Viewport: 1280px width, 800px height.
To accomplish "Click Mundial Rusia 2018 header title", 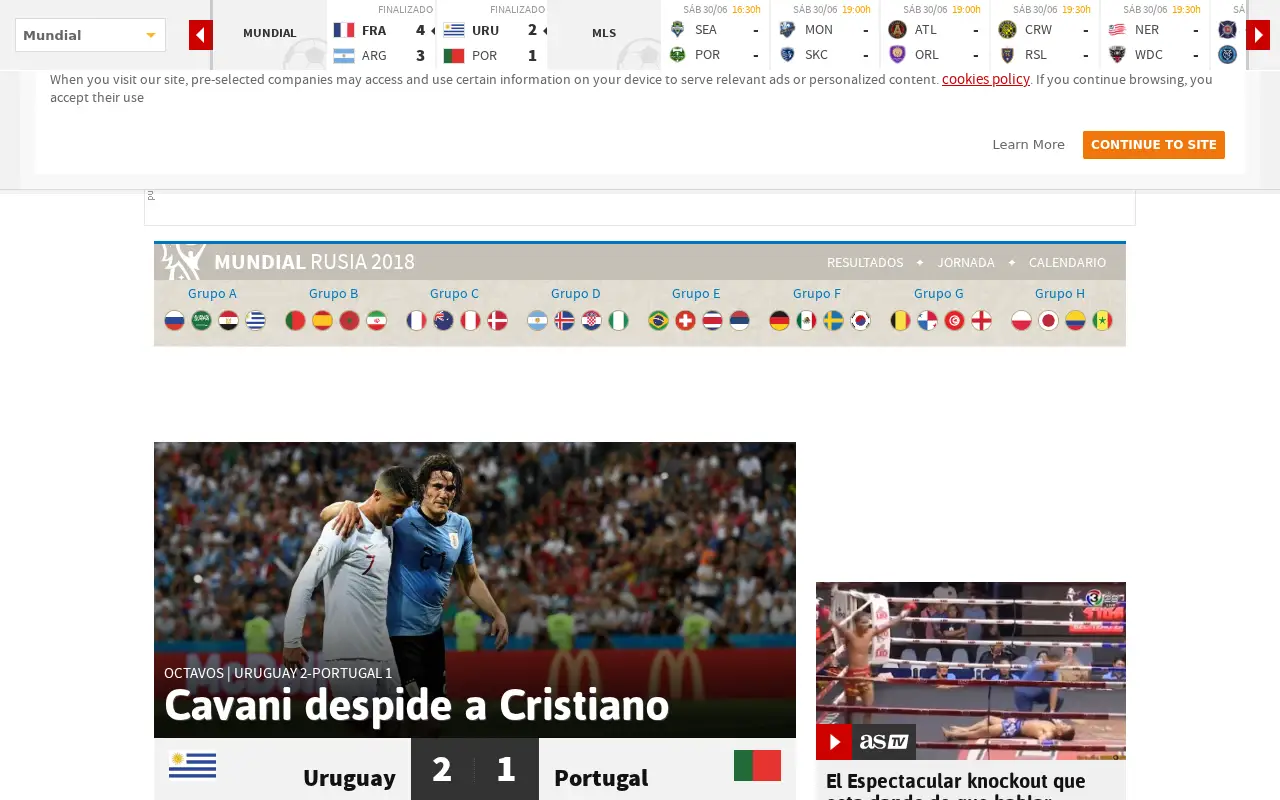I will click(314, 262).
